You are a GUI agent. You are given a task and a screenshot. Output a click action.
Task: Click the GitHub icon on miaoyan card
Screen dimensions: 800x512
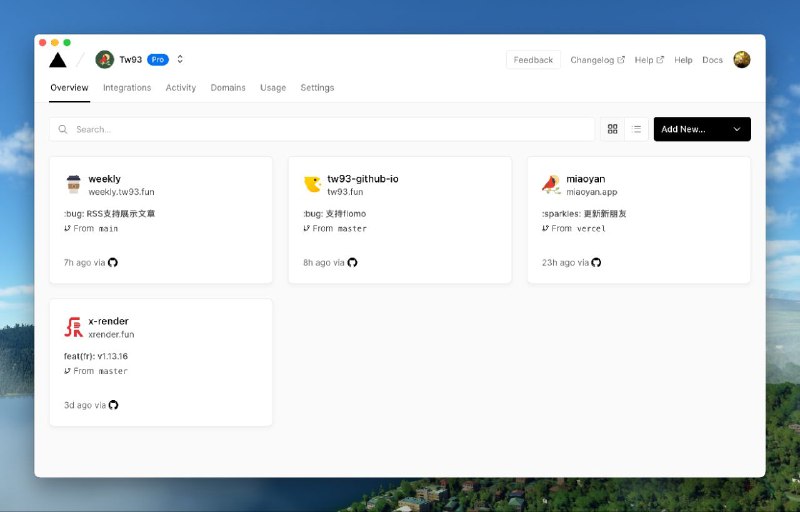point(596,263)
